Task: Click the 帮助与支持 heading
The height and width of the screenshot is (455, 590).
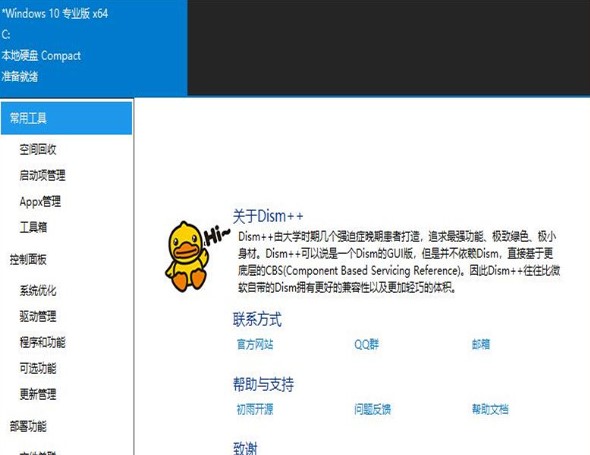Action: (263, 384)
